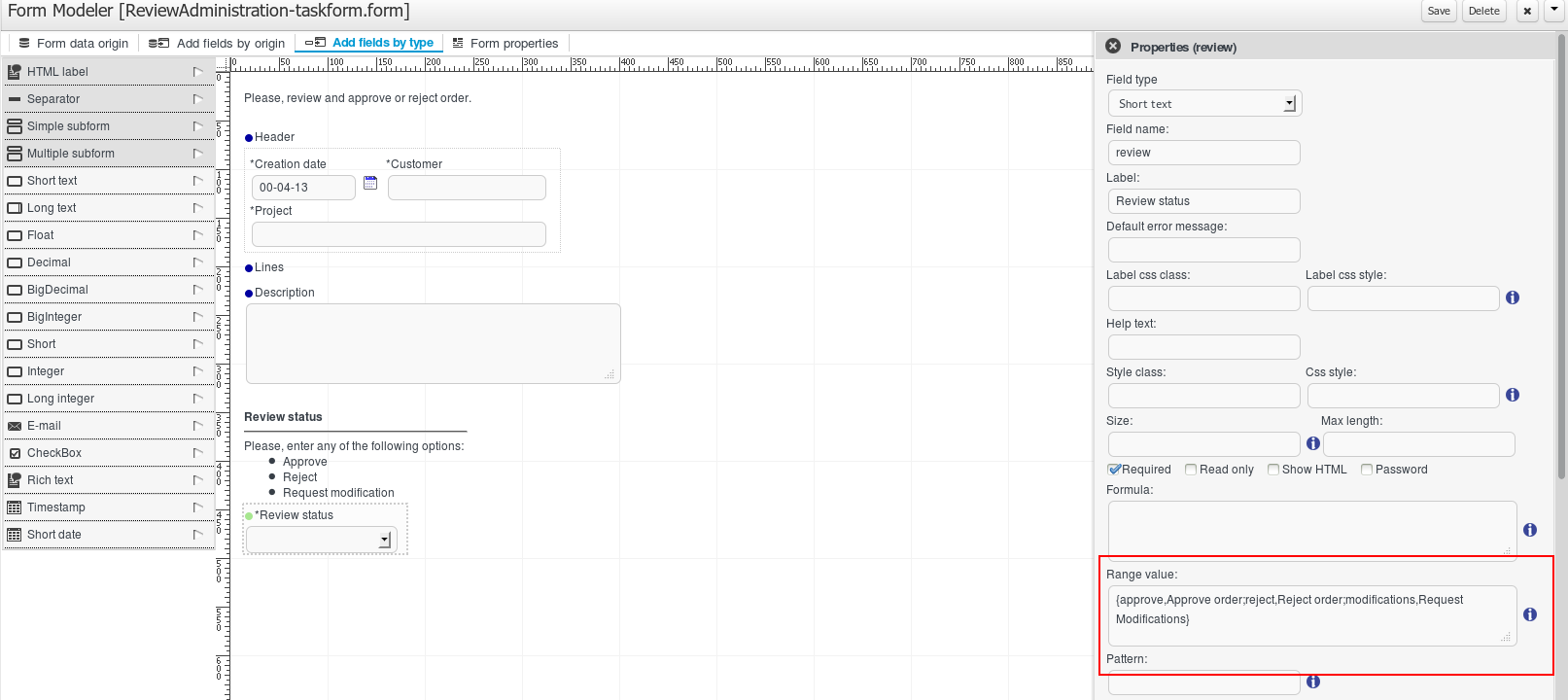Click the info icon beside Size field

[x=1312, y=443]
